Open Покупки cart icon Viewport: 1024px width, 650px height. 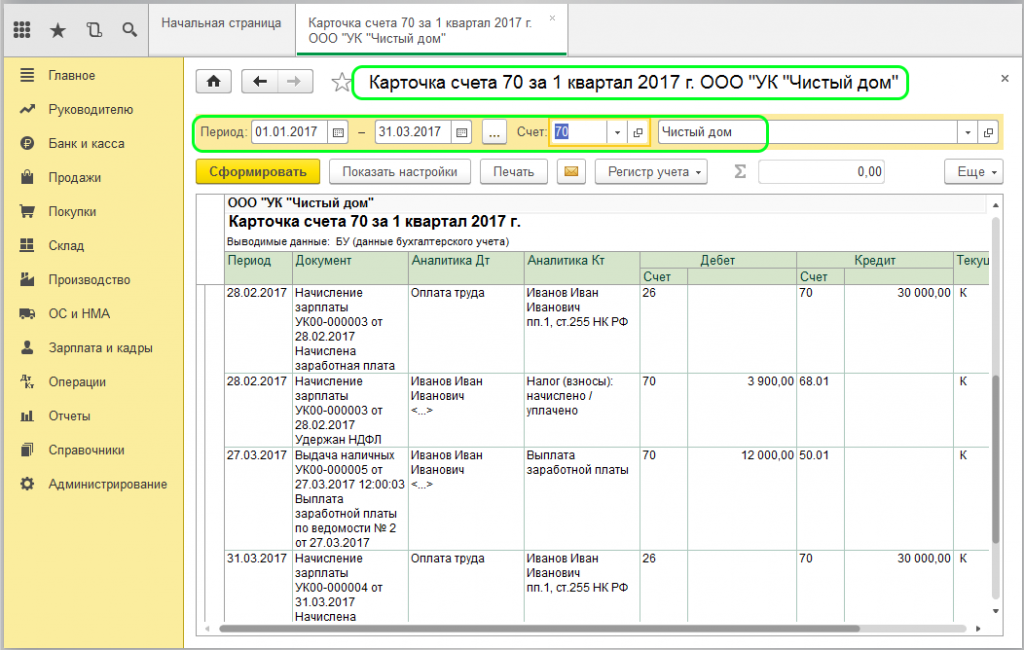[27, 211]
